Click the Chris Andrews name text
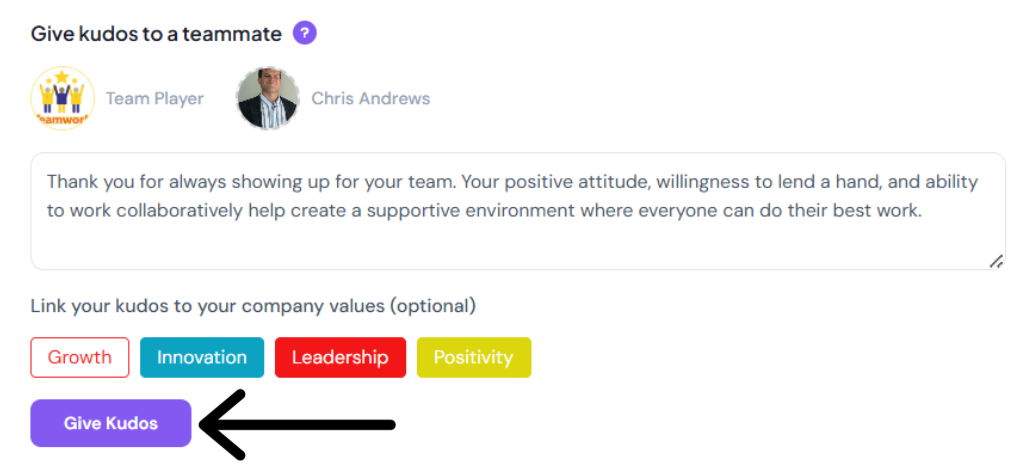Viewport: 1021px width, 469px height. coord(371,98)
